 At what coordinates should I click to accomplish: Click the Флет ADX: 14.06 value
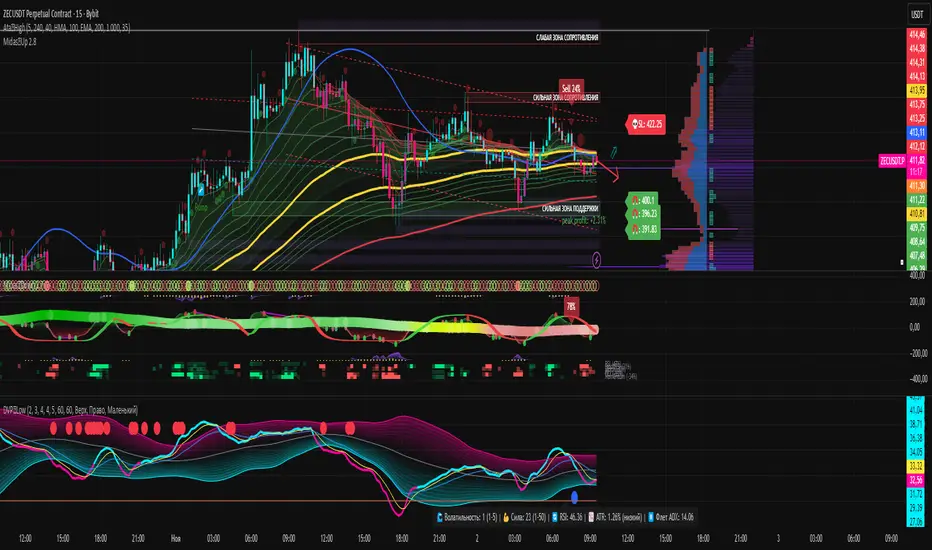click(x=675, y=517)
